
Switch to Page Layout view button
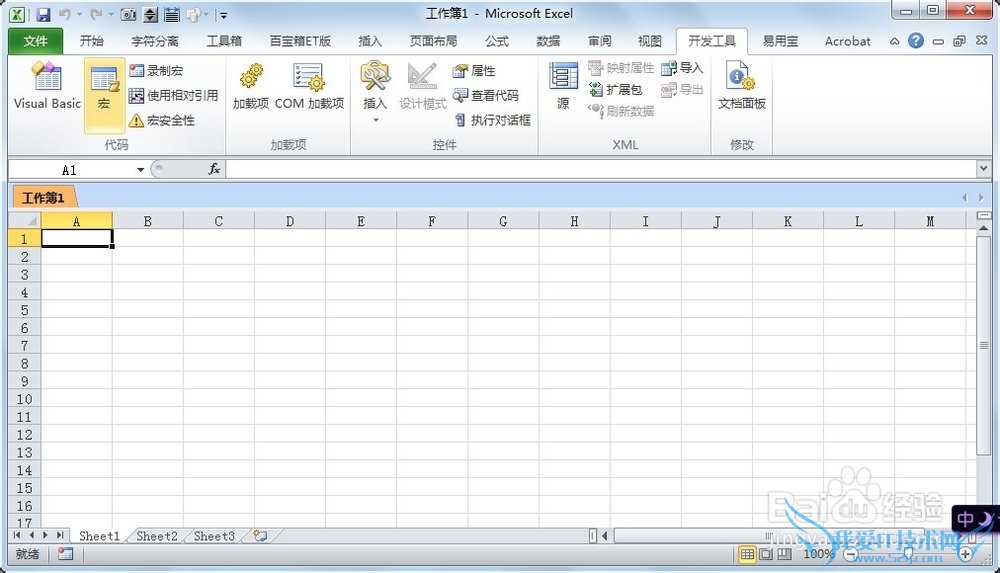pyautogui.click(x=766, y=554)
